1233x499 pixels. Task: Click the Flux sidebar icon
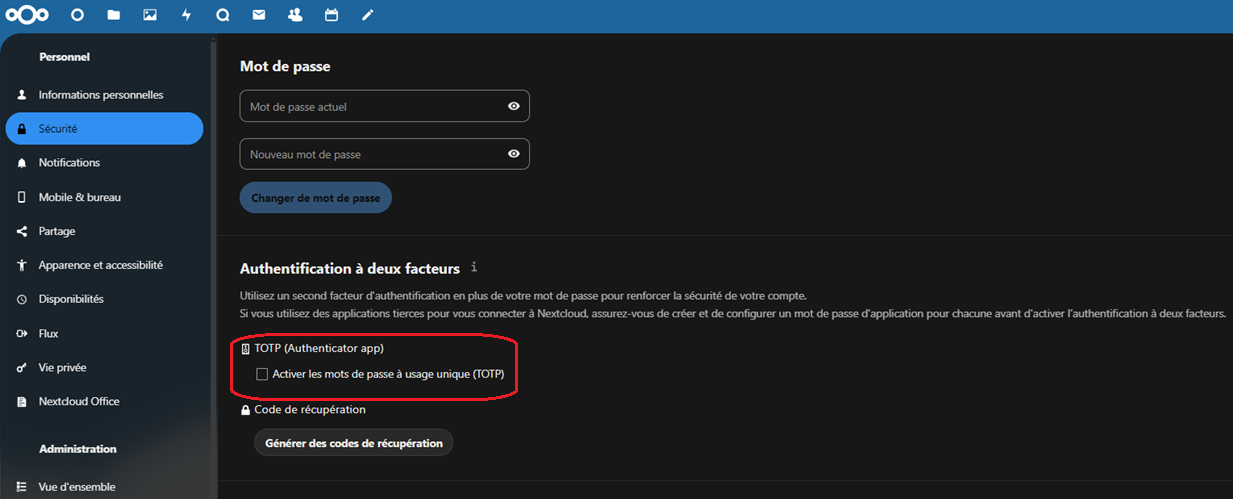[x=22, y=333]
